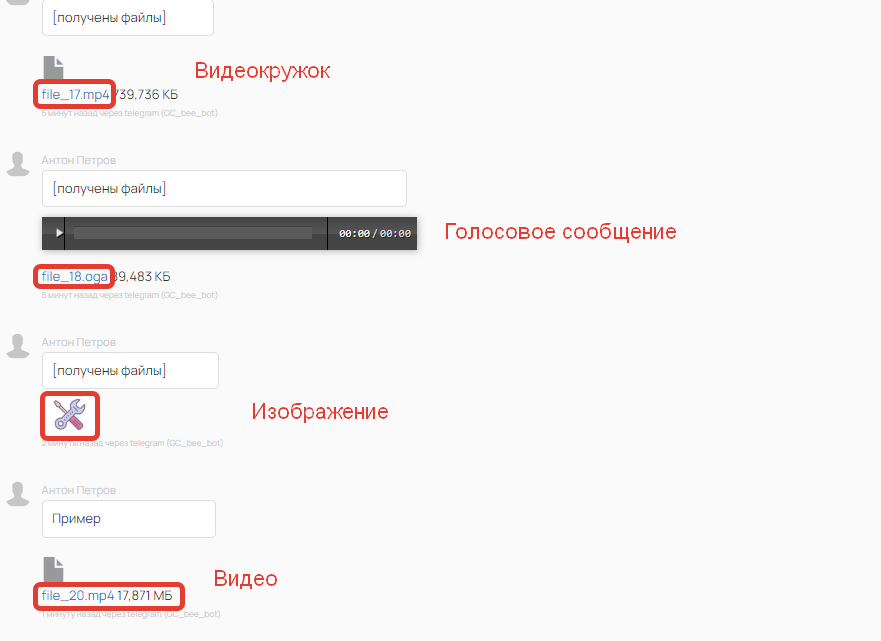Screen dimensions: 881x641
Task: Click the 739,736 КБ file size text
Action: (146, 94)
